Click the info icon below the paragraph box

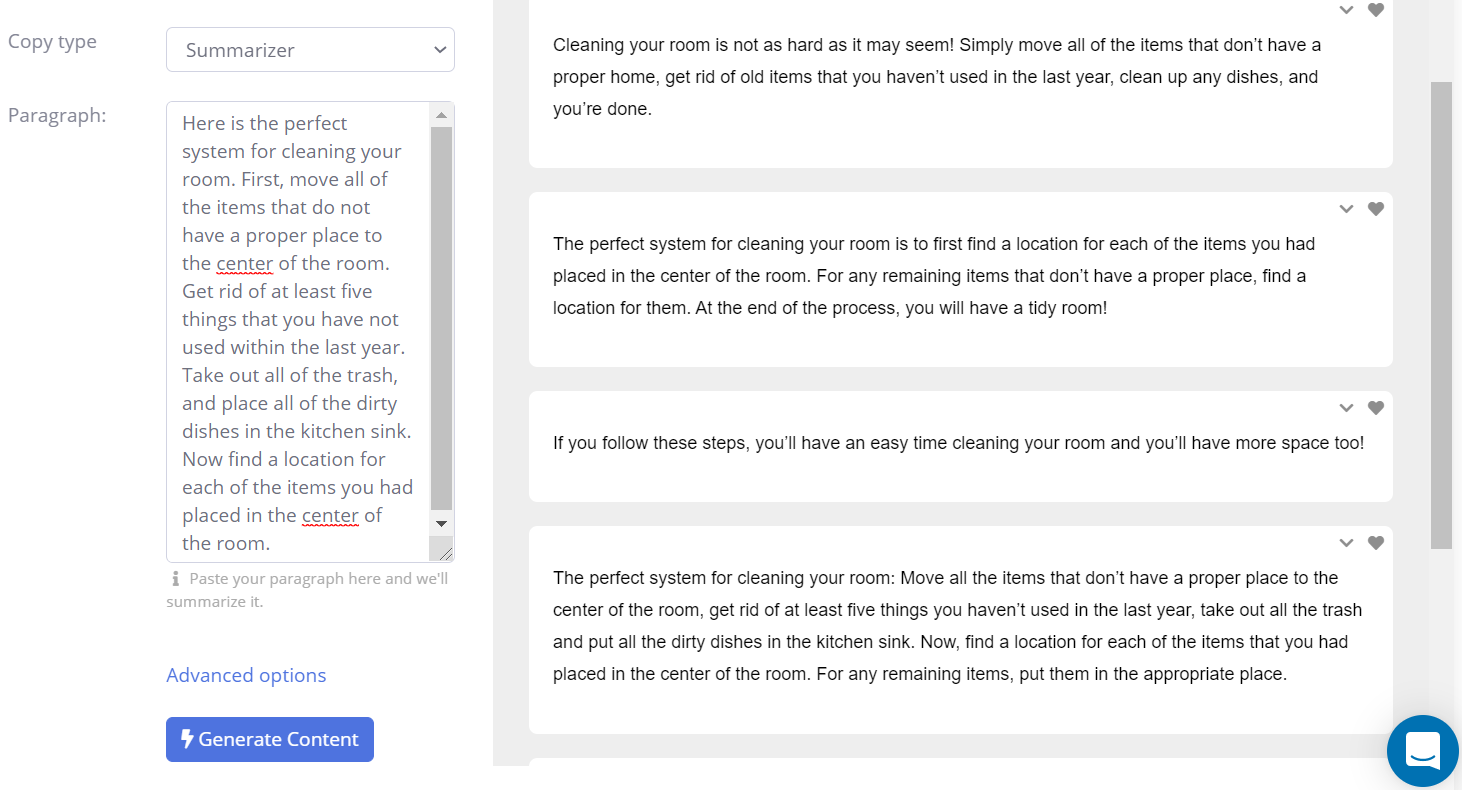tap(175, 578)
